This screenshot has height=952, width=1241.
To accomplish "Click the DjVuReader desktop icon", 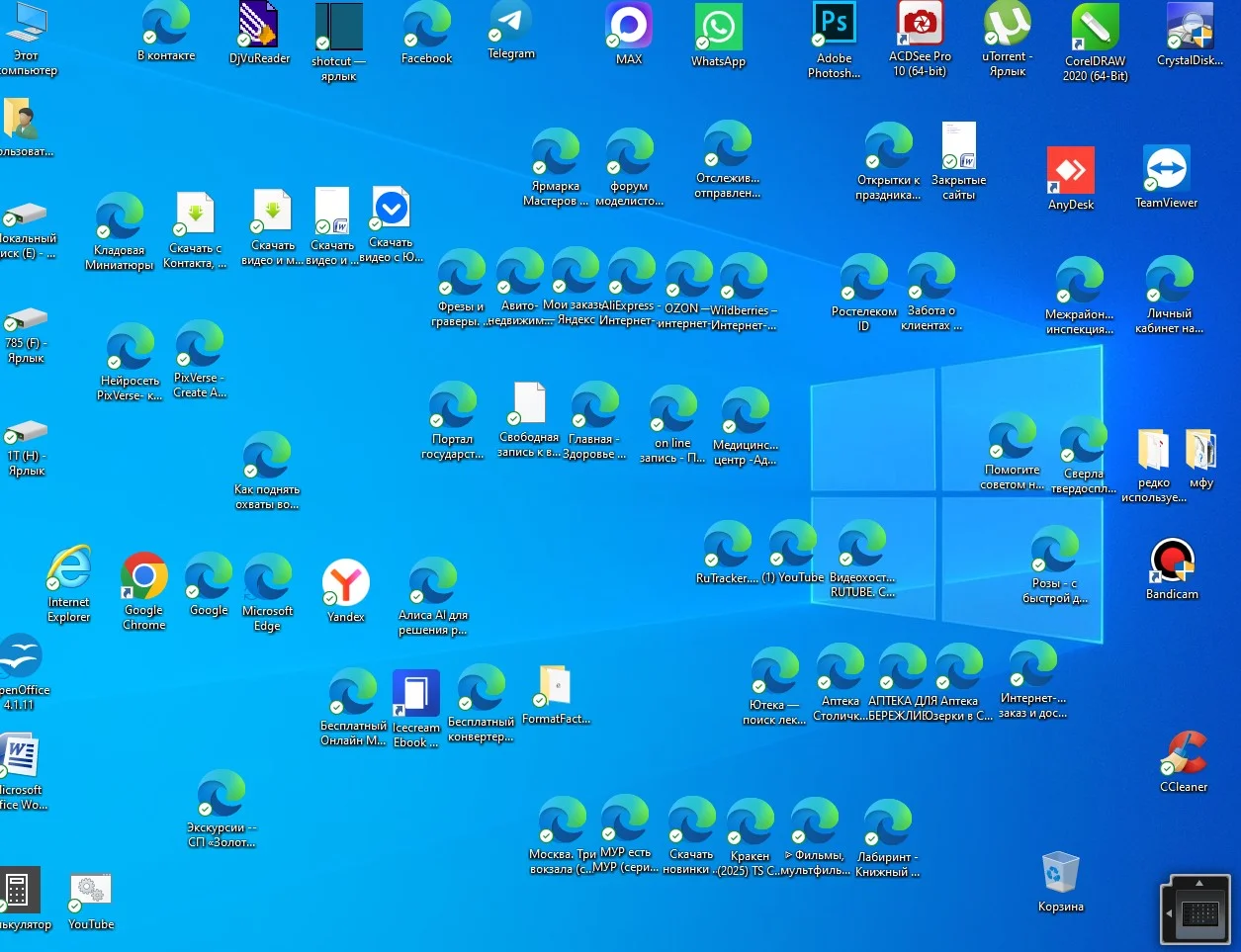I will [259, 26].
